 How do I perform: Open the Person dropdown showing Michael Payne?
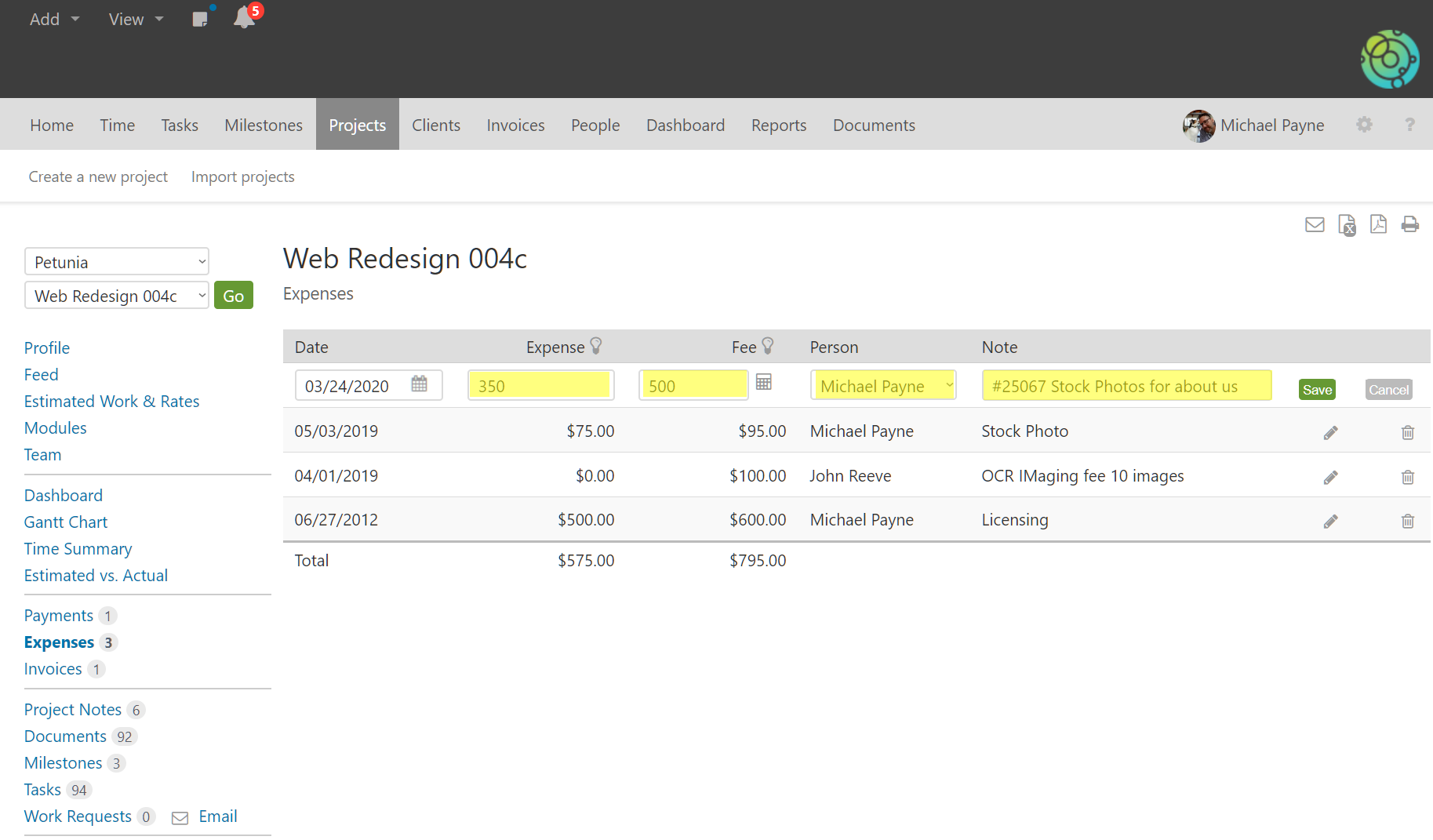pos(883,386)
